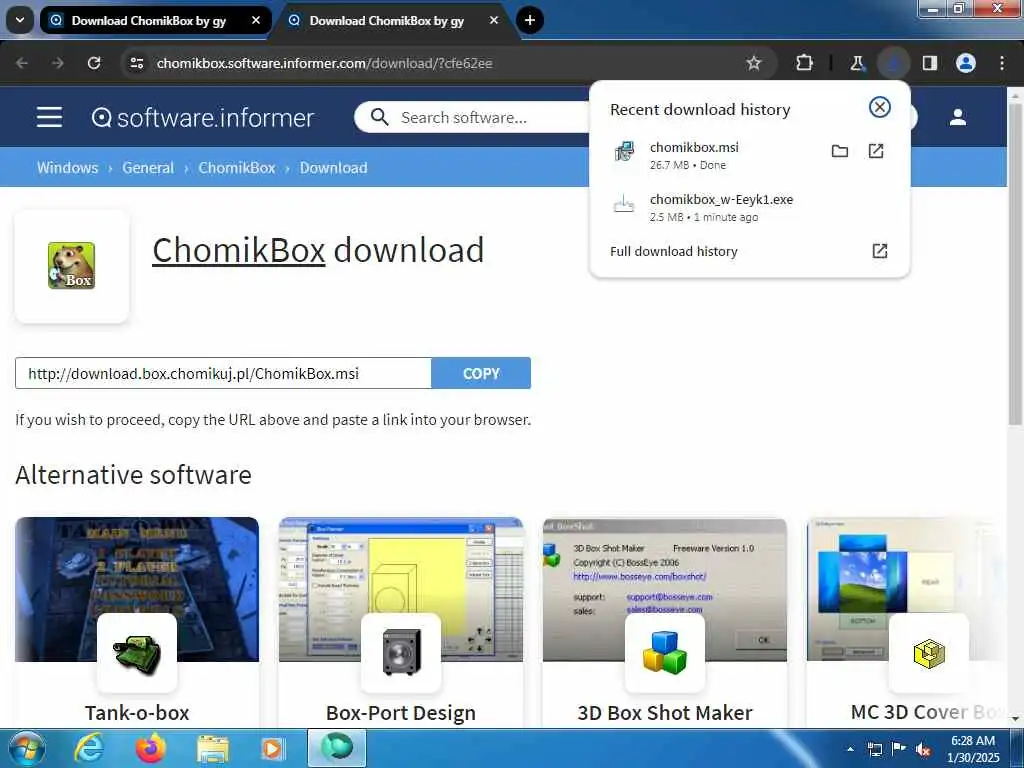
Task: Open the browser side panel
Action: point(929,63)
